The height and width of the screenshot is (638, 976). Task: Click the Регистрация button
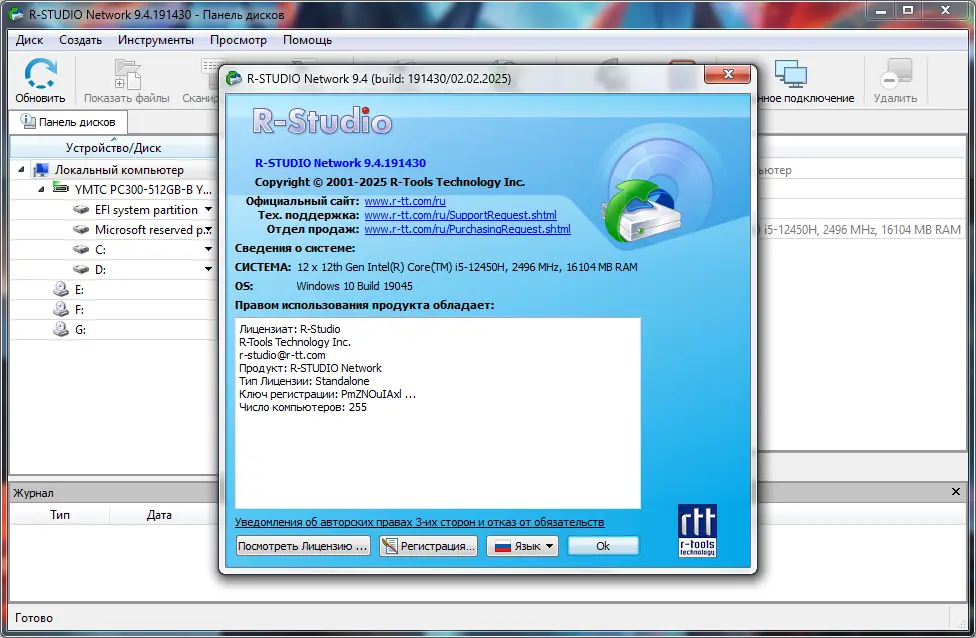[x=428, y=546]
